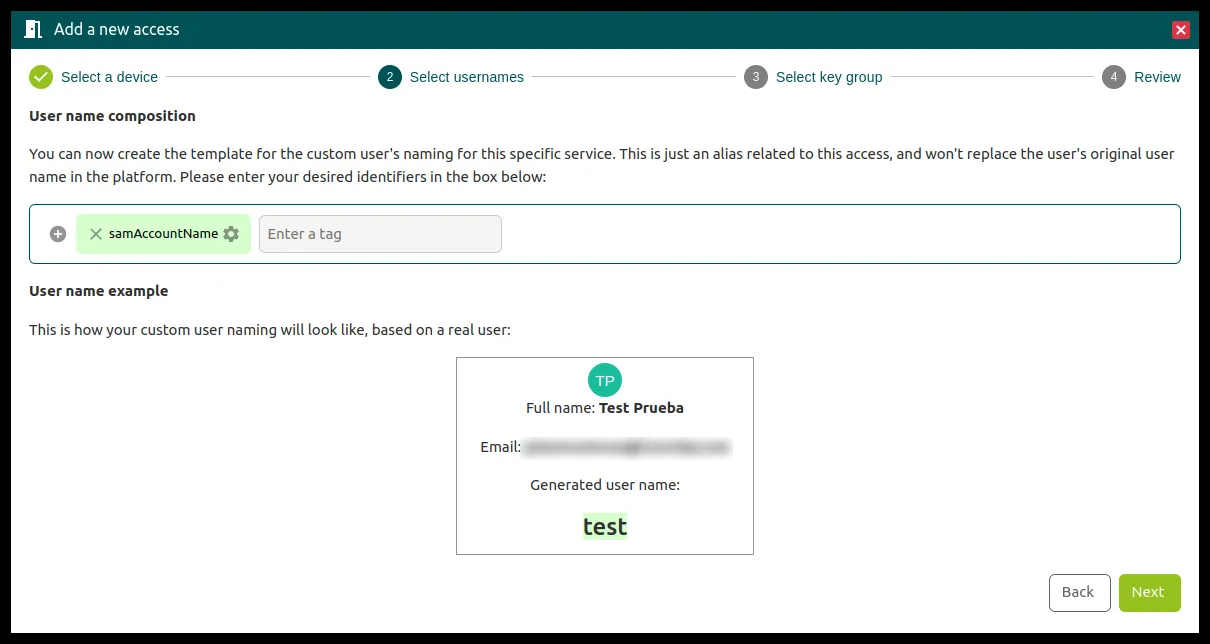Screen dimensions: 1210x644
Task: Select the samAccountName tag label
Action: tap(163, 234)
